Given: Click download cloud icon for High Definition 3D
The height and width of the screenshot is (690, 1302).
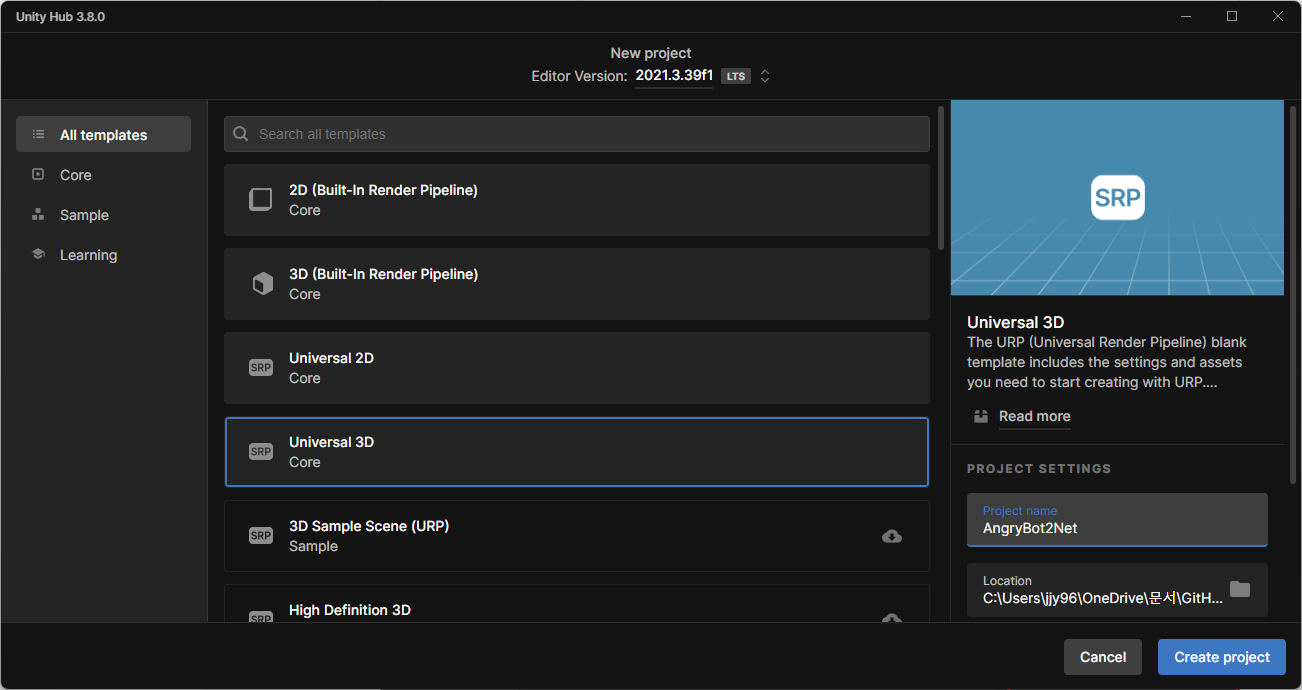Looking at the screenshot, I should (x=892, y=619).
